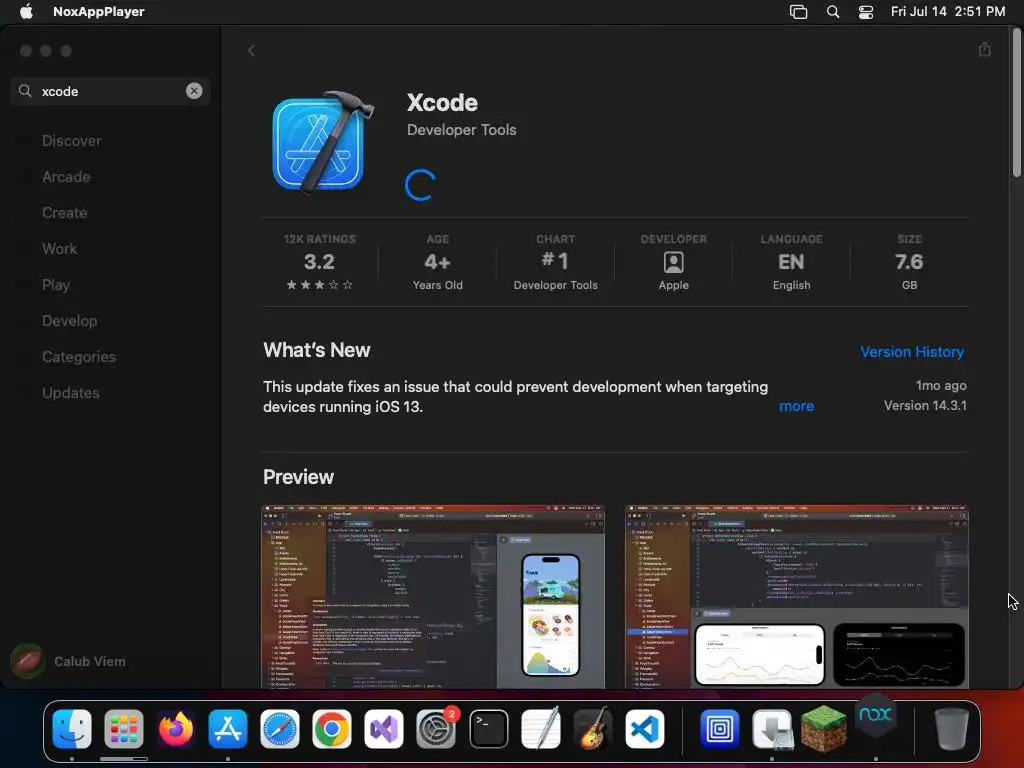Open the disk installer in the Dock
The image size is (1024, 768).
[772, 728]
